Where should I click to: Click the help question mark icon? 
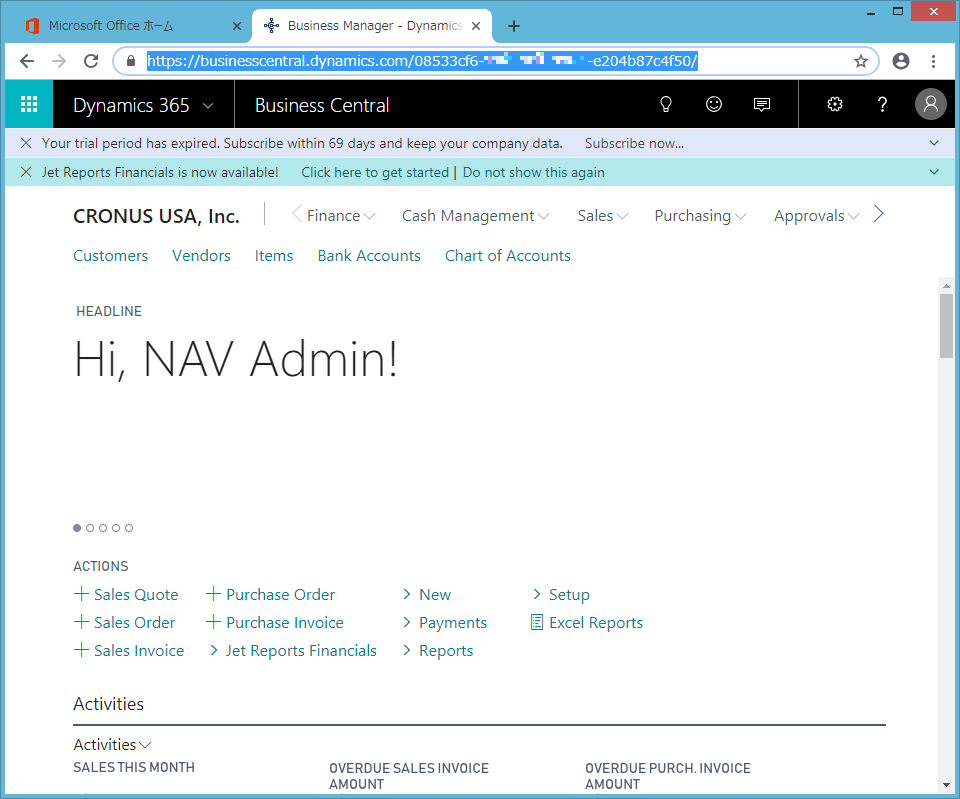click(x=882, y=105)
